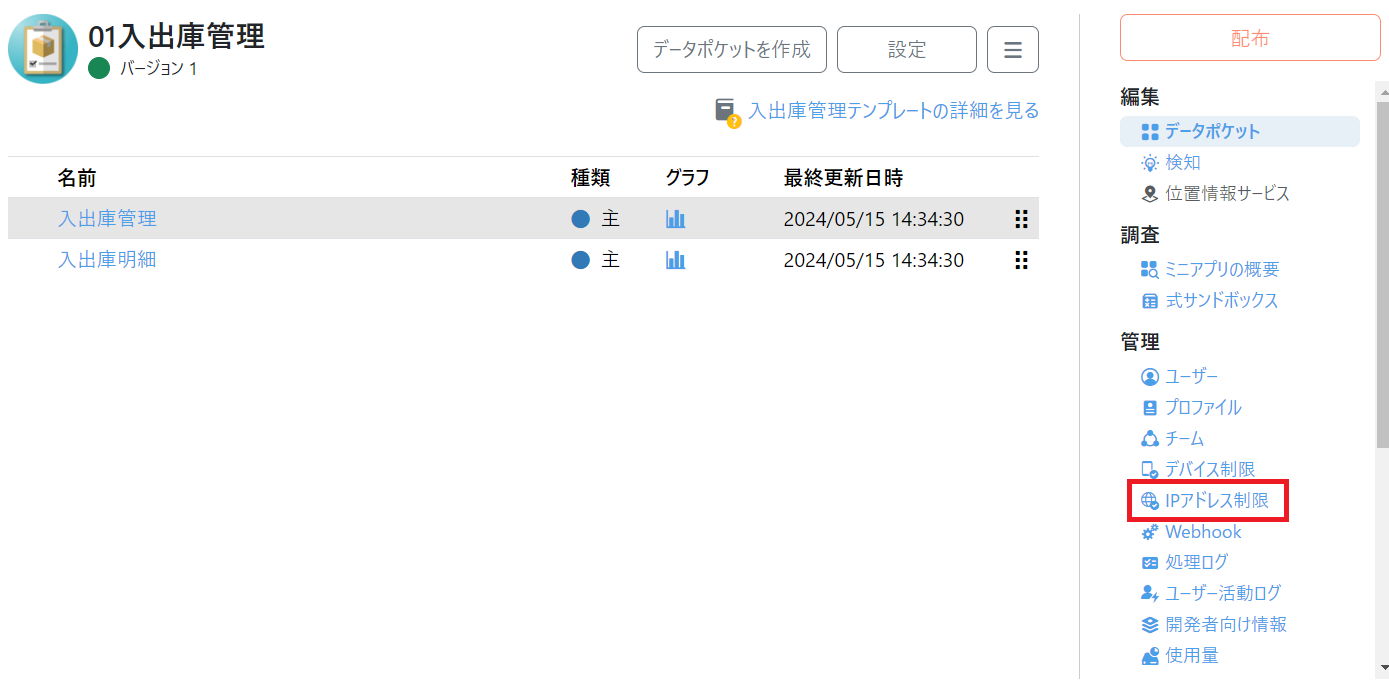The height and width of the screenshot is (684, 1389).
Task: Open the 設定 button
Action: 907,50
